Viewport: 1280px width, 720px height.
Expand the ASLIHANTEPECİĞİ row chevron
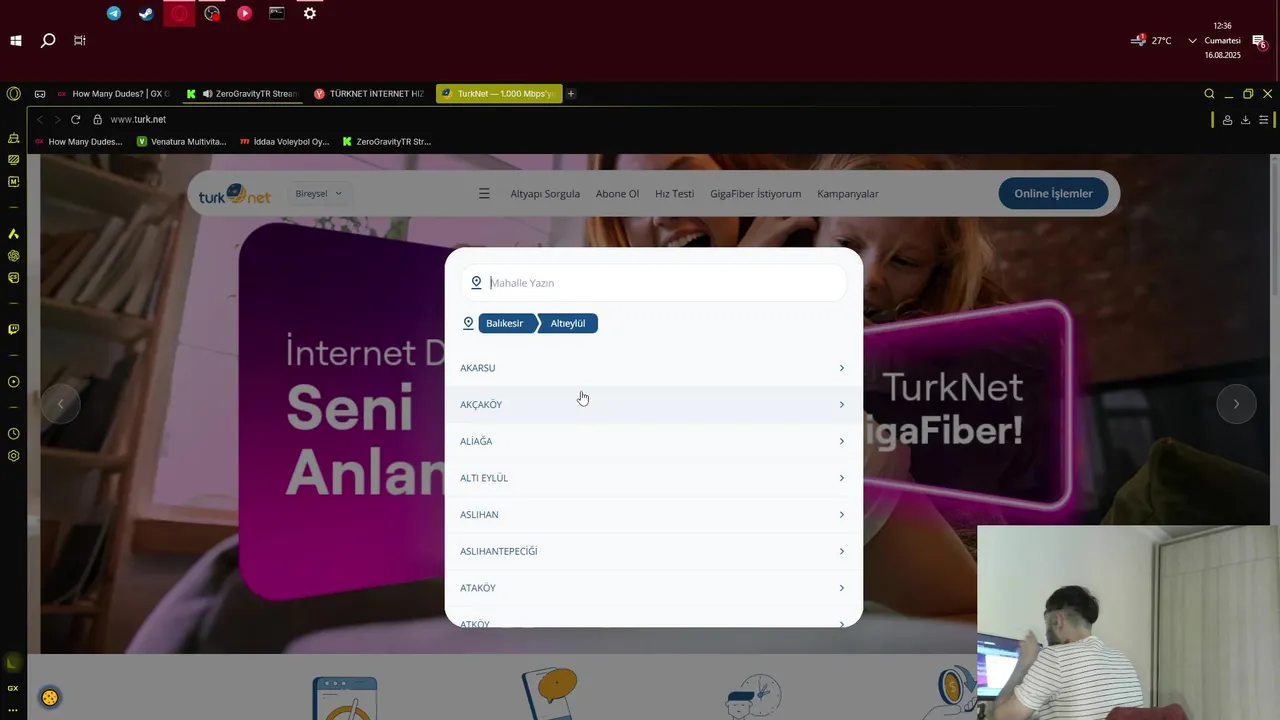841,551
